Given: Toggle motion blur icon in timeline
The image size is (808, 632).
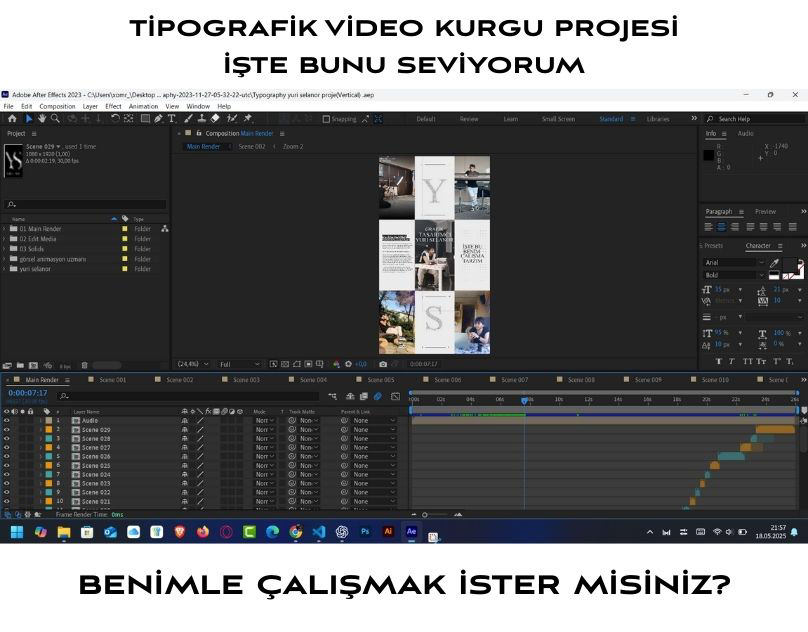Looking at the screenshot, I should tap(378, 396).
